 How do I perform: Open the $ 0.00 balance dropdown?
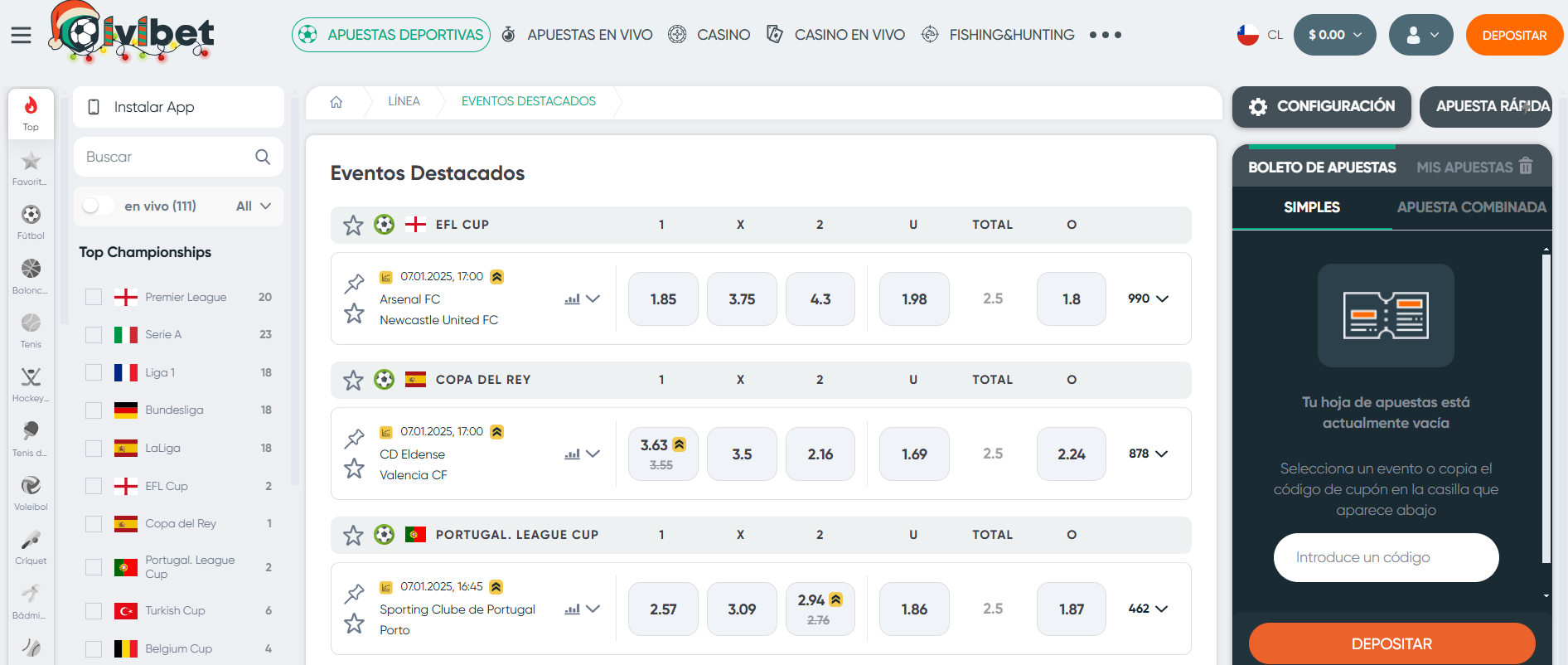(1334, 35)
